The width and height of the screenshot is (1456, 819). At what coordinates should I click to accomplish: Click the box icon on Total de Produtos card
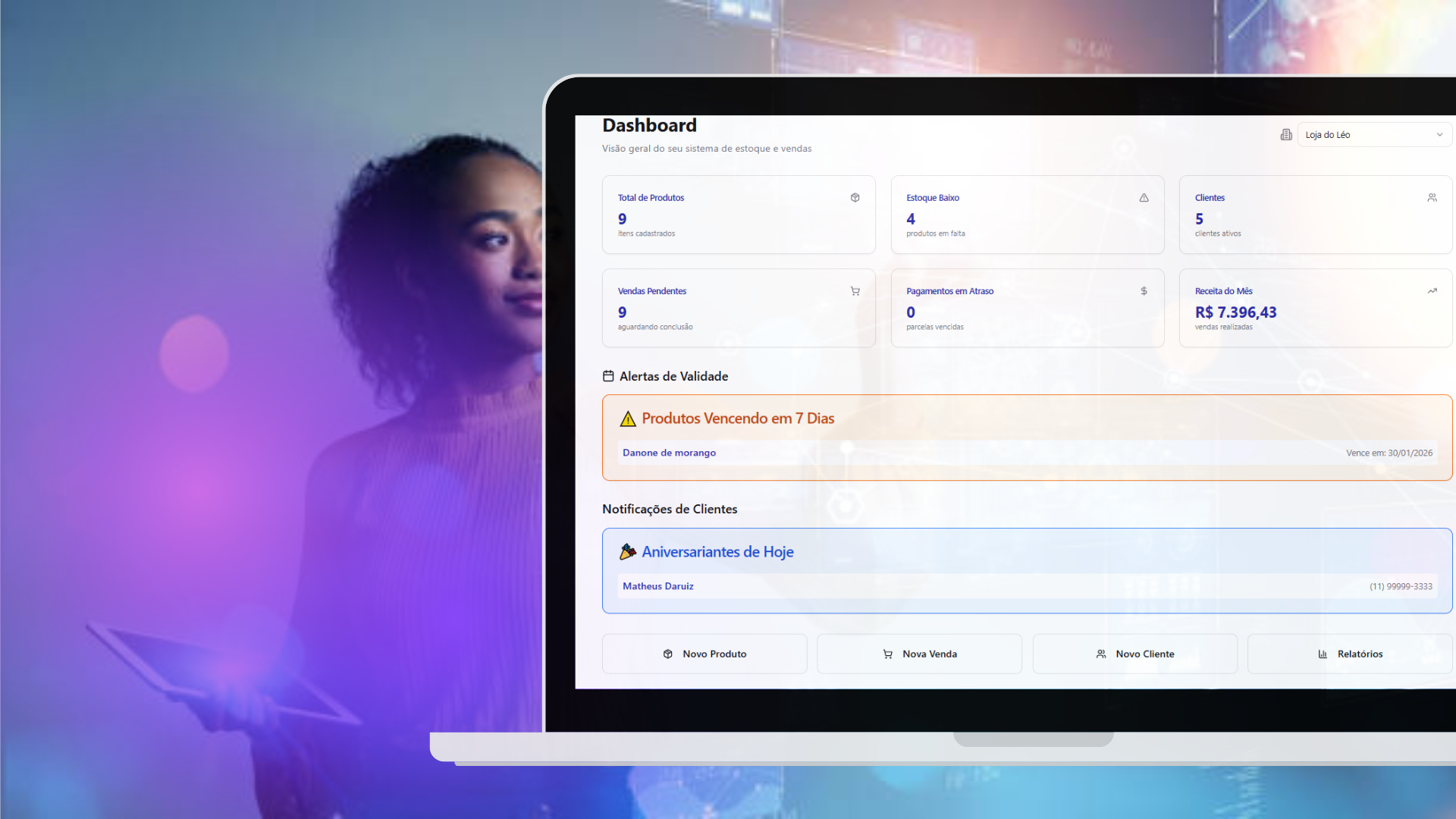pos(855,198)
